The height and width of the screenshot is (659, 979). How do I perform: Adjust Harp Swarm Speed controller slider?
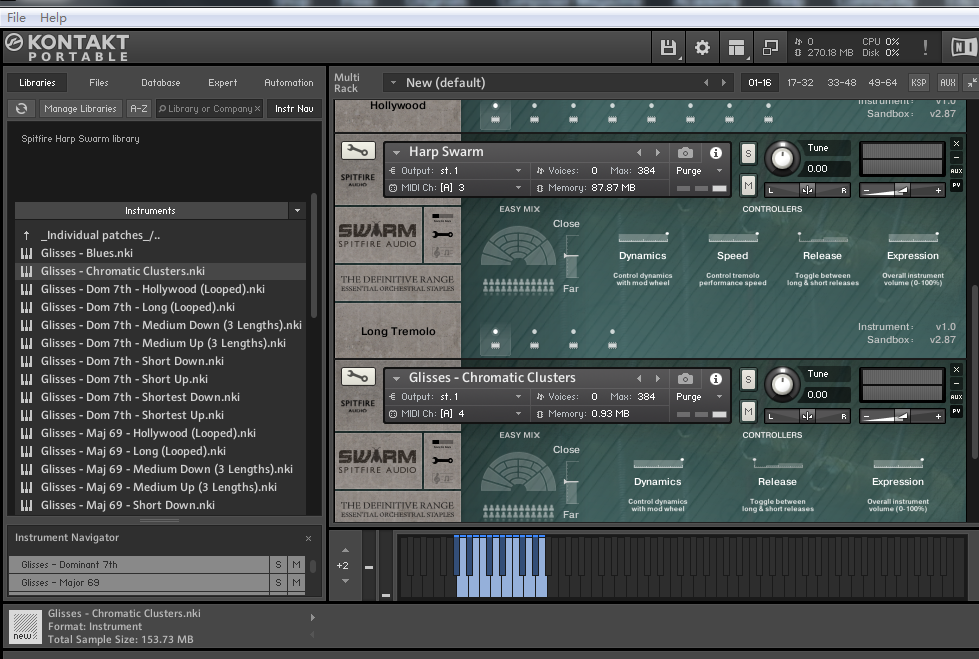pyautogui.click(x=733, y=237)
